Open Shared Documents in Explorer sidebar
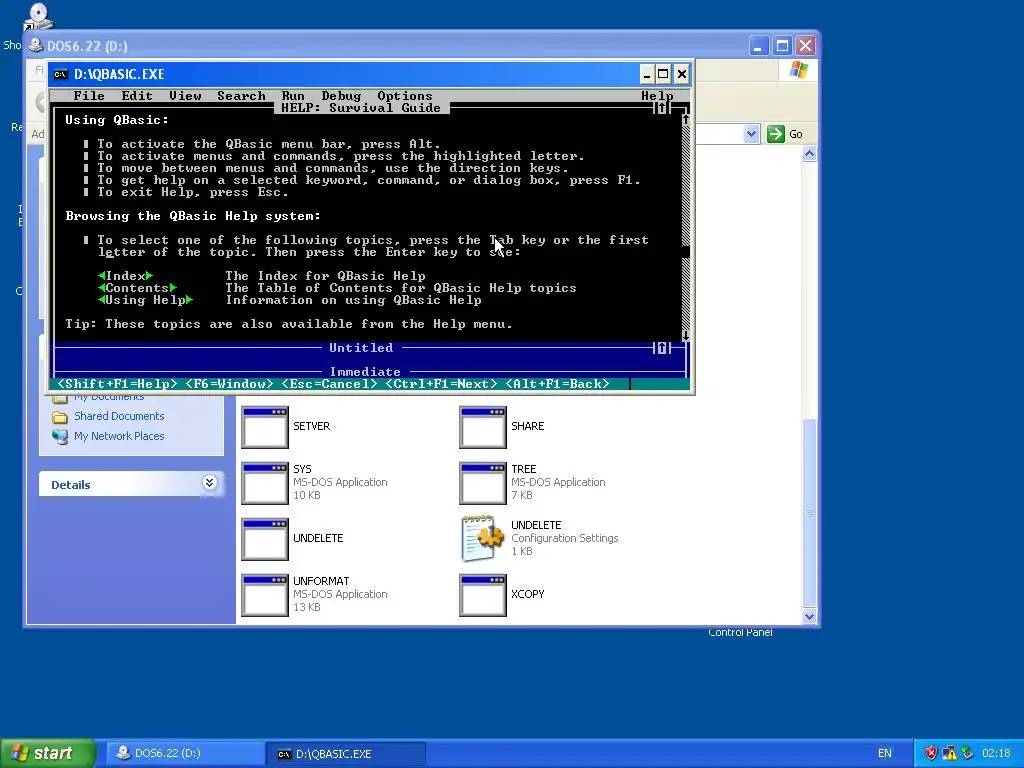Screen dimensions: 1024x768 coord(119,416)
